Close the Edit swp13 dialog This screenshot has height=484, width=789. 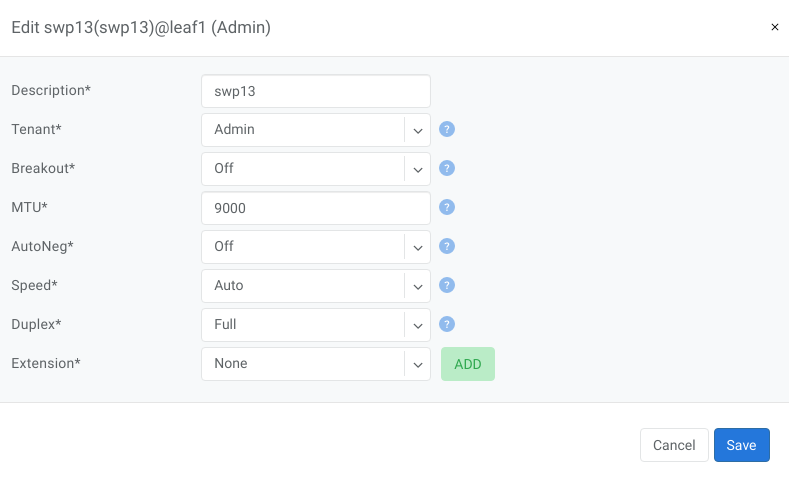pyautogui.click(x=774, y=27)
